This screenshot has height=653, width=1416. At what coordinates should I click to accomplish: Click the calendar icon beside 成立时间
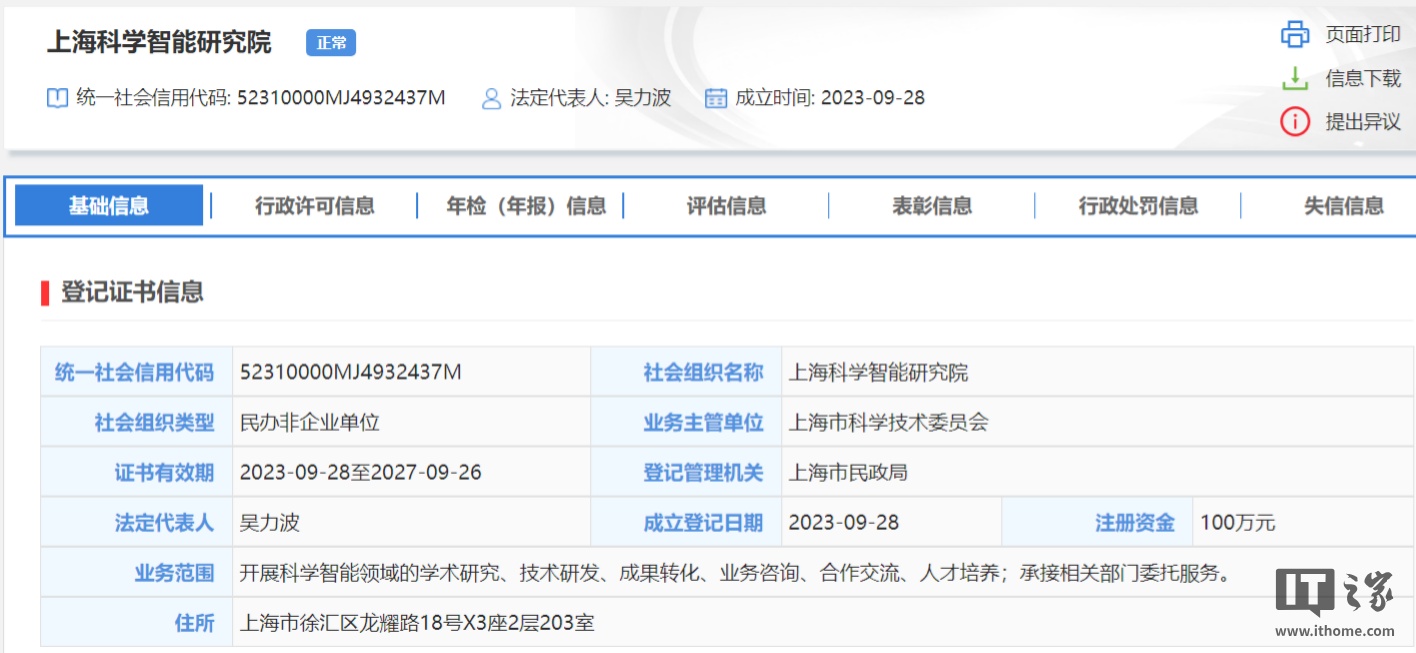coord(715,98)
